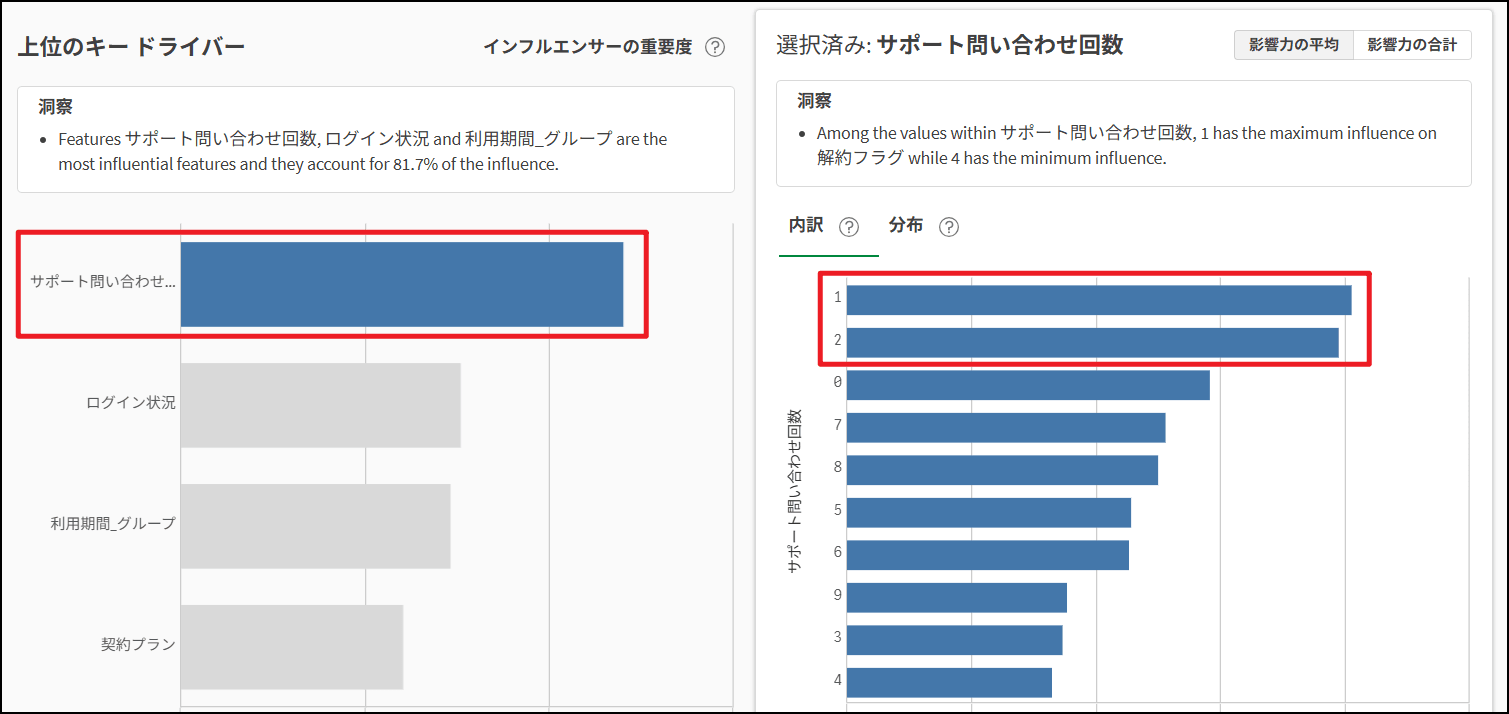Click the ログイン状況 axis label
Image resolution: width=1509 pixels, height=714 pixels.
130,403
